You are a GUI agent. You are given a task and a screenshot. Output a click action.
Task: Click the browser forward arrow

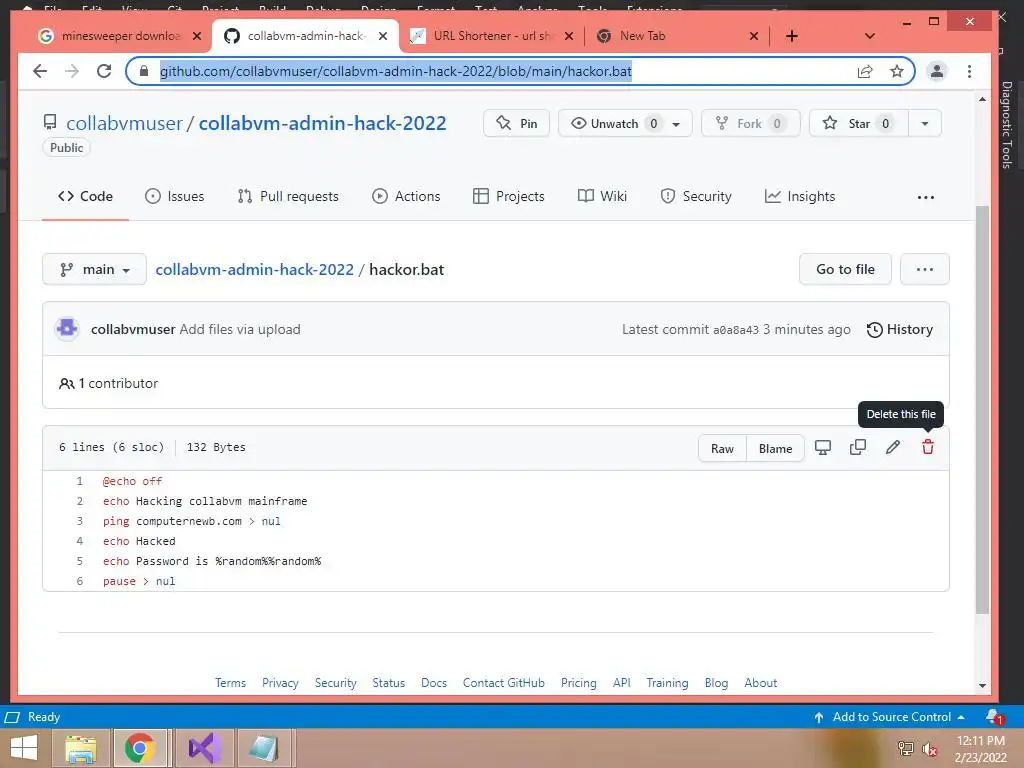coord(72,71)
